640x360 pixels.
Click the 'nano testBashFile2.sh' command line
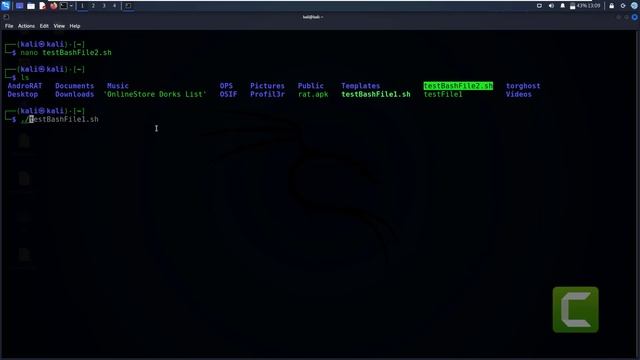pyautogui.click(x=66, y=53)
